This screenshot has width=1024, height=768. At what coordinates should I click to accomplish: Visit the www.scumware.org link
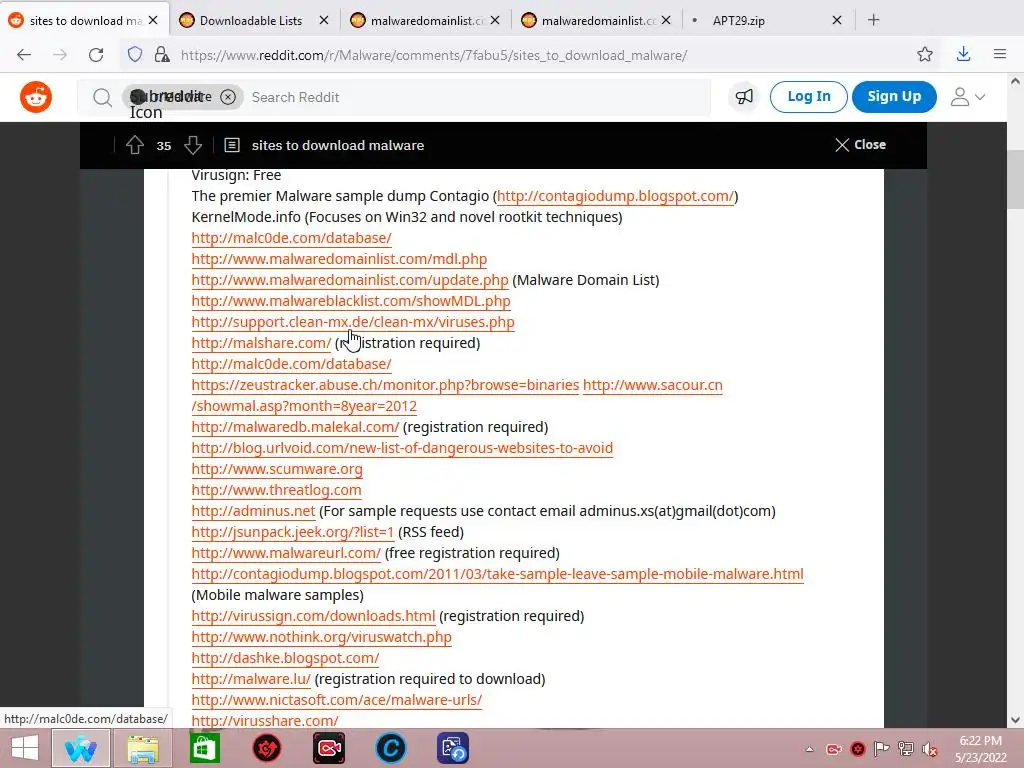(277, 469)
